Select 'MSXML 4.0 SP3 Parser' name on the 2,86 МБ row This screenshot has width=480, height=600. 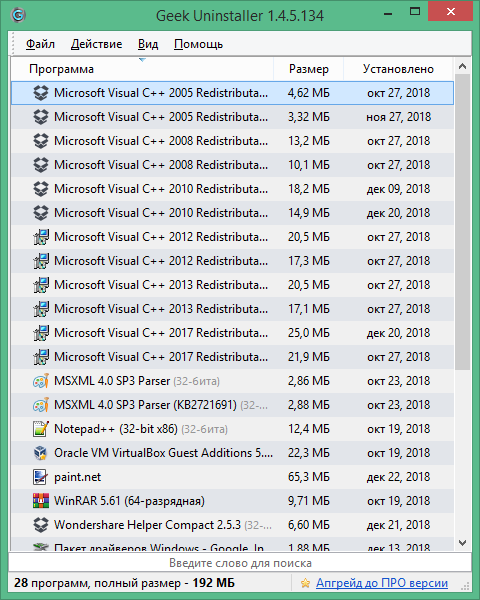pos(112,381)
